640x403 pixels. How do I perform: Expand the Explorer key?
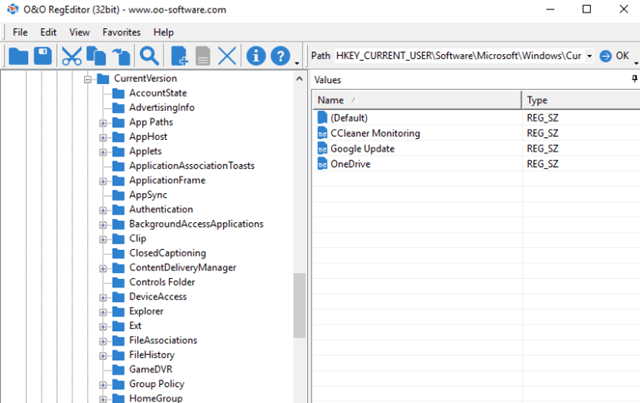[x=103, y=312]
